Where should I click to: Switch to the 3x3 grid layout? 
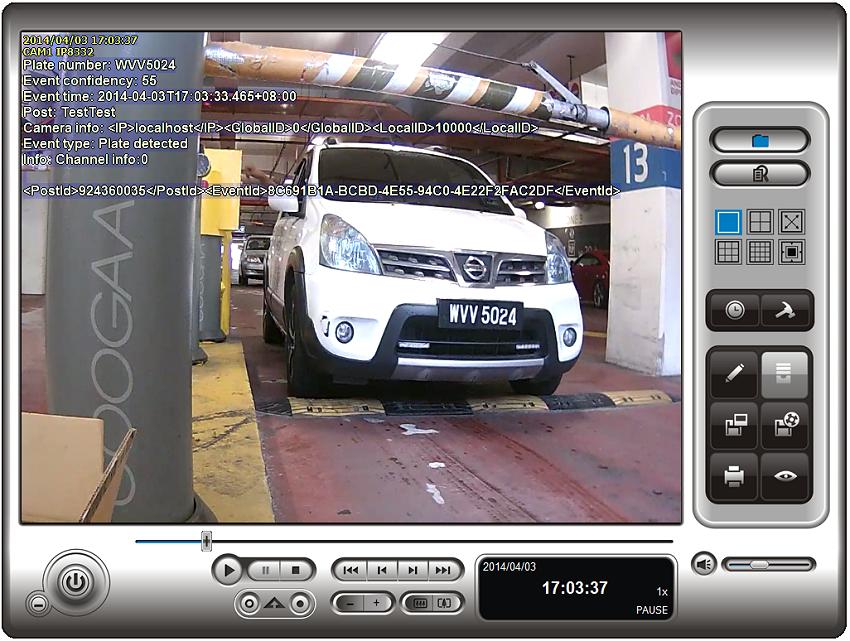[728, 252]
